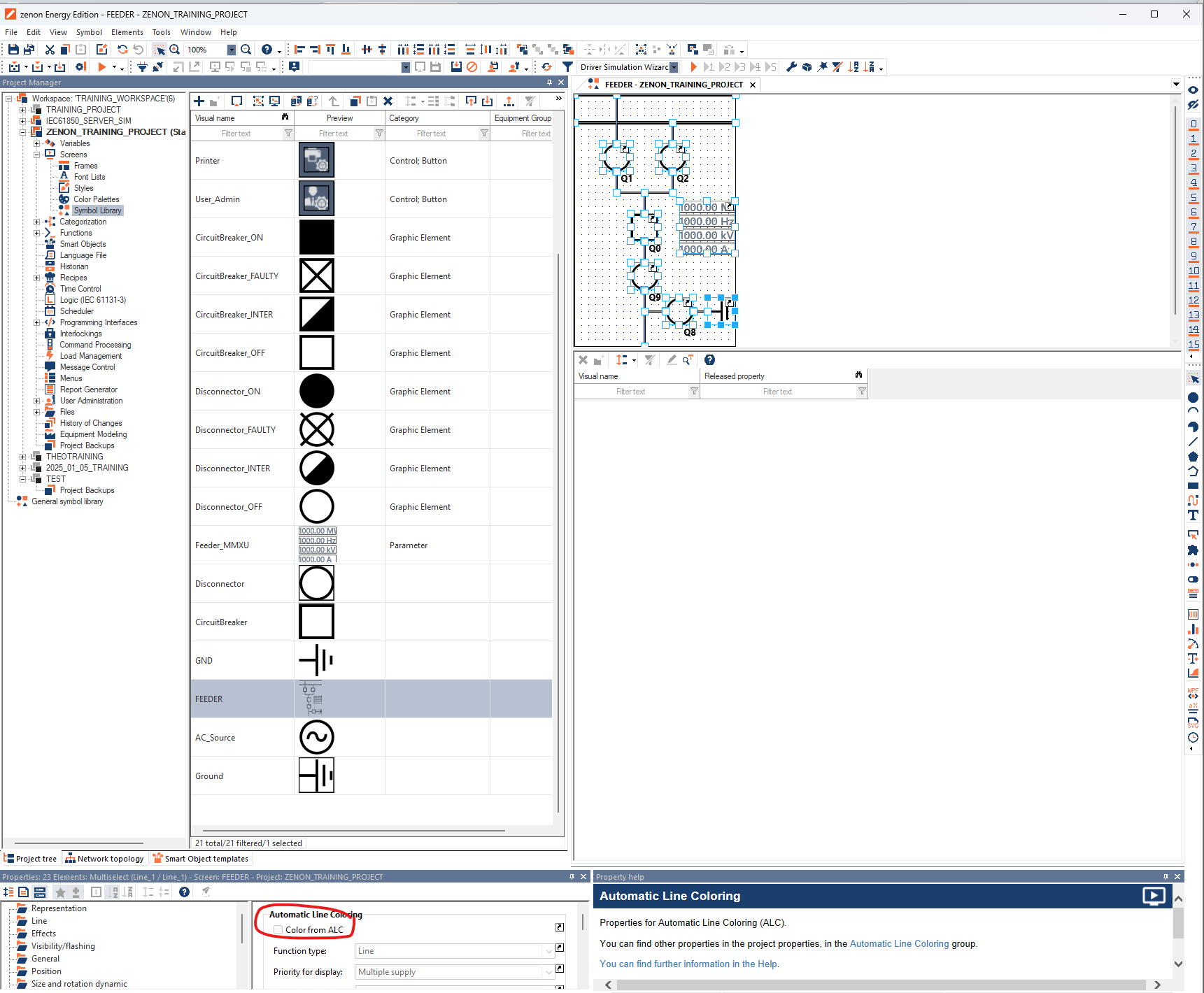Open the Symbol menu
This screenshot has width=1204, height=993.
(89, 32)
